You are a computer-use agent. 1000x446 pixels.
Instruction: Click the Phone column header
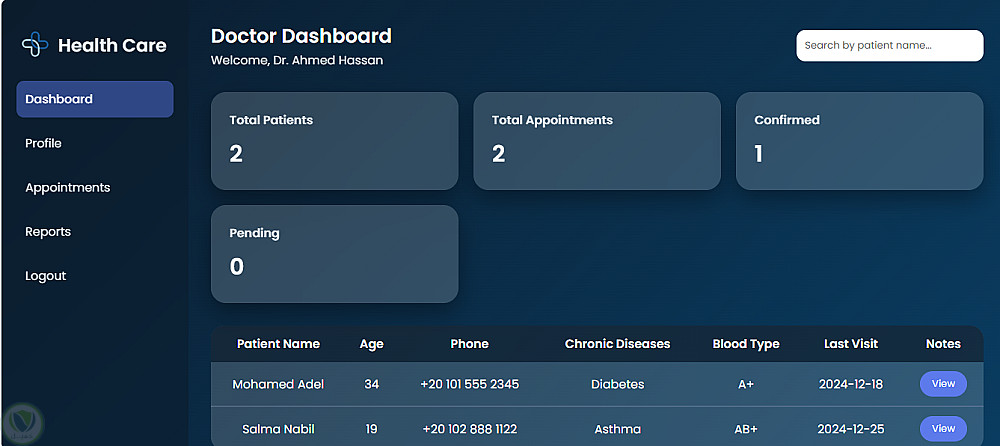(x=469, y=344)
